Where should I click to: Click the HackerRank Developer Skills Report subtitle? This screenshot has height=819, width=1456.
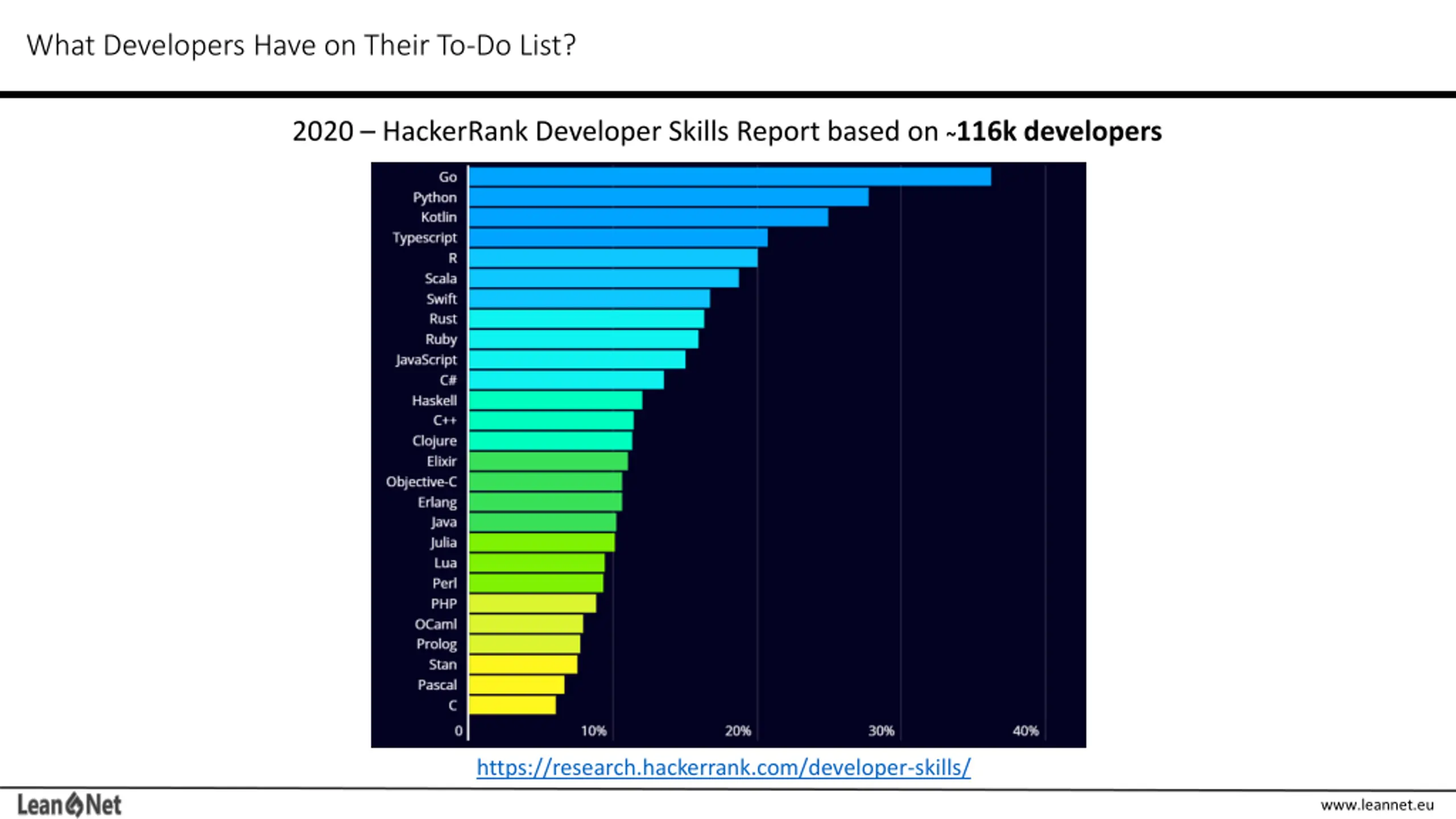727,131
